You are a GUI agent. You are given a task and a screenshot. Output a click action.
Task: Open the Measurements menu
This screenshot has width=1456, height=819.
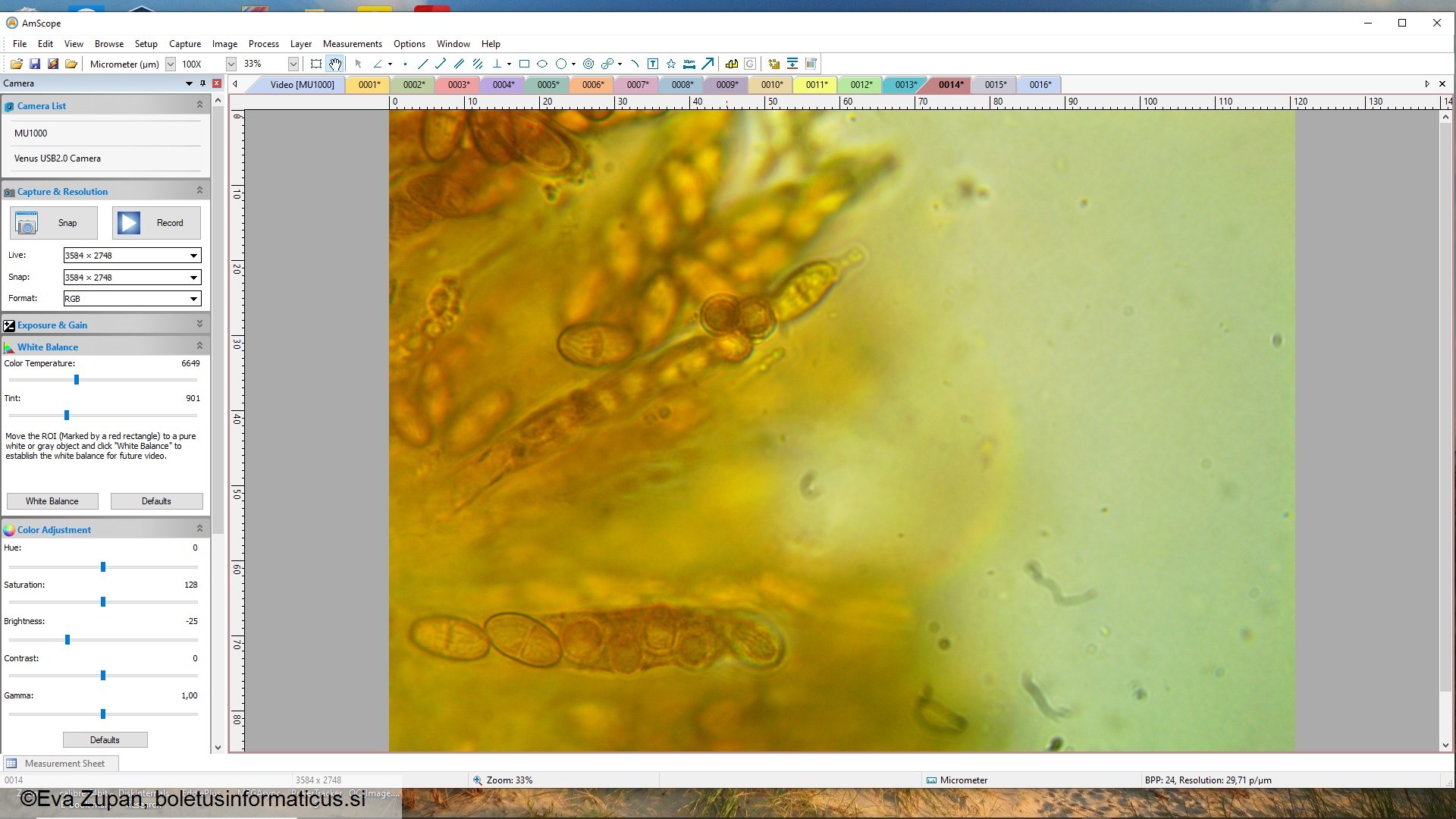point(353,44)
